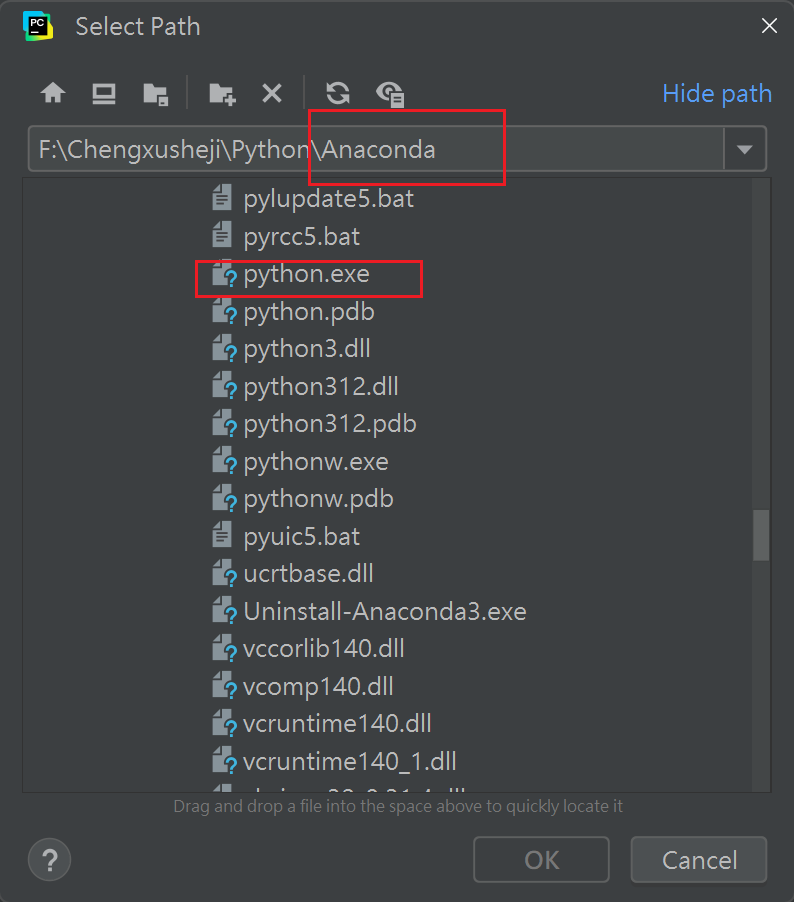This screenshot has height=902, width=794.
Task: Confirm with the OK button
Action: pyautogui.click(x=541, y=860)
